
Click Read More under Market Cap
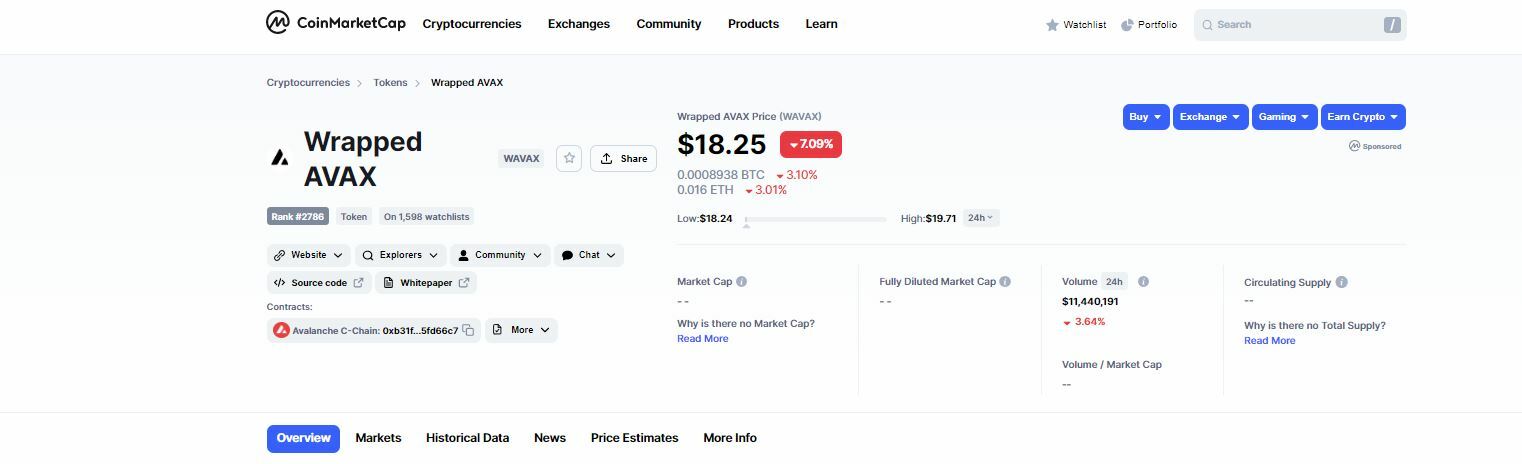[703, 339]
